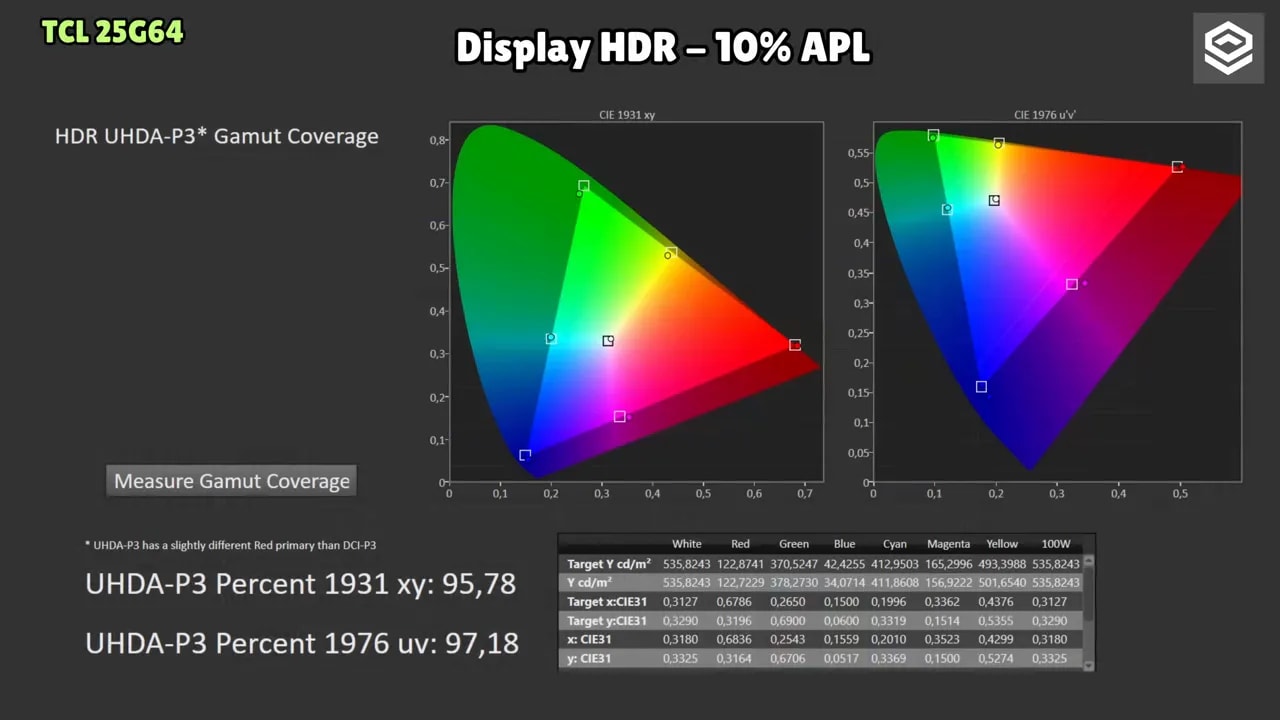1280x720 pixels.
Task: Select the red primary marker in CIE 1931 chart
Action: coord(794,345)
